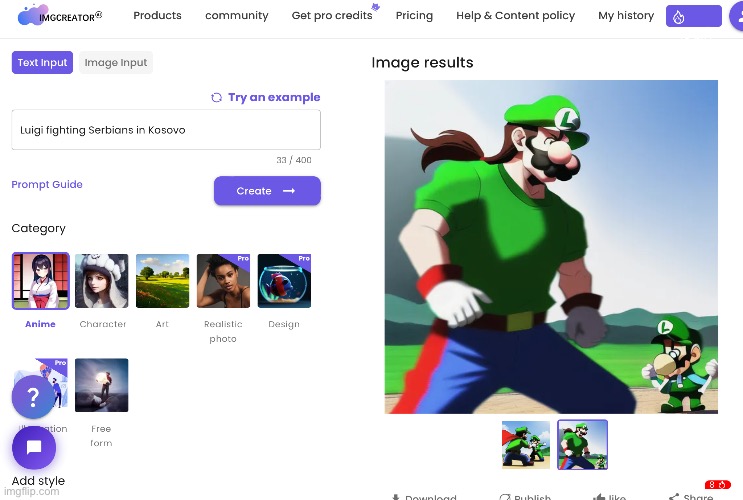743x500 pixels.
Task: Select the Design category thumbnail
Action: 284,281
